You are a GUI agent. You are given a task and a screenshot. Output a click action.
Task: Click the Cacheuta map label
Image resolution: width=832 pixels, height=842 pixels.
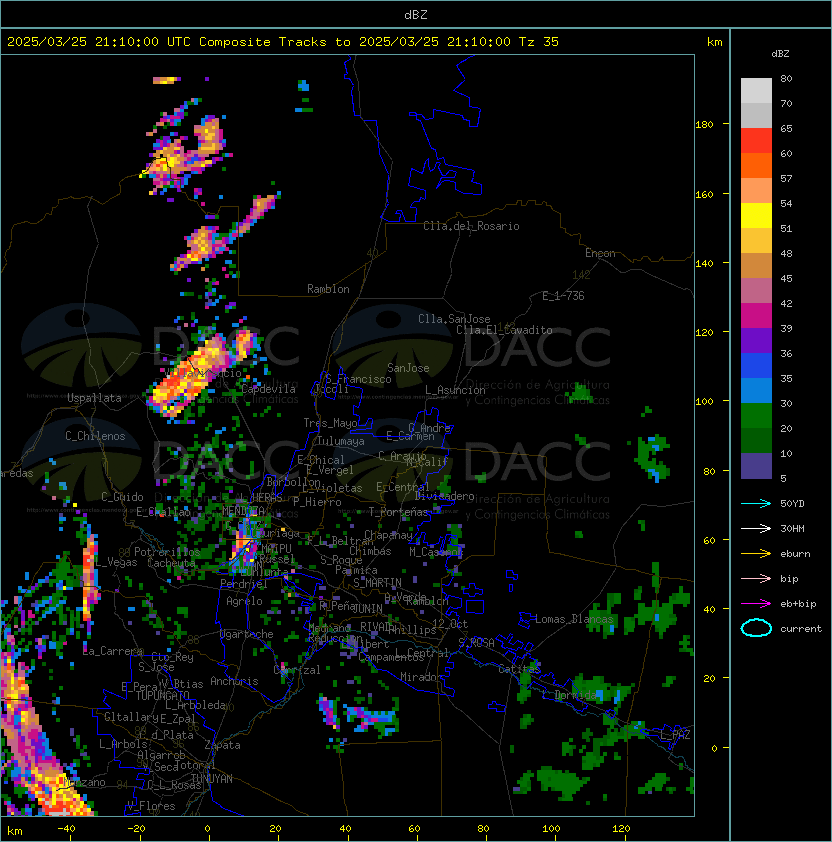(x=171, y=563)
